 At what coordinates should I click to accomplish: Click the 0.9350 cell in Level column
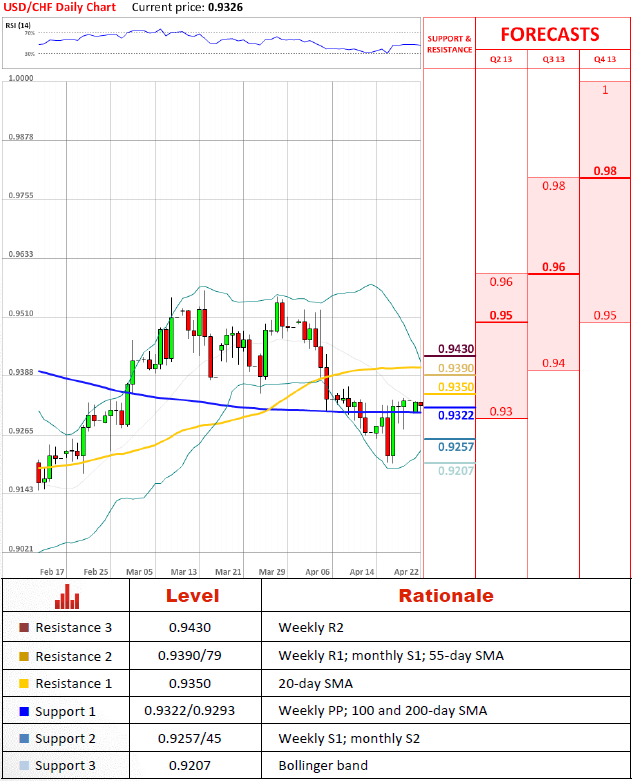190,683
